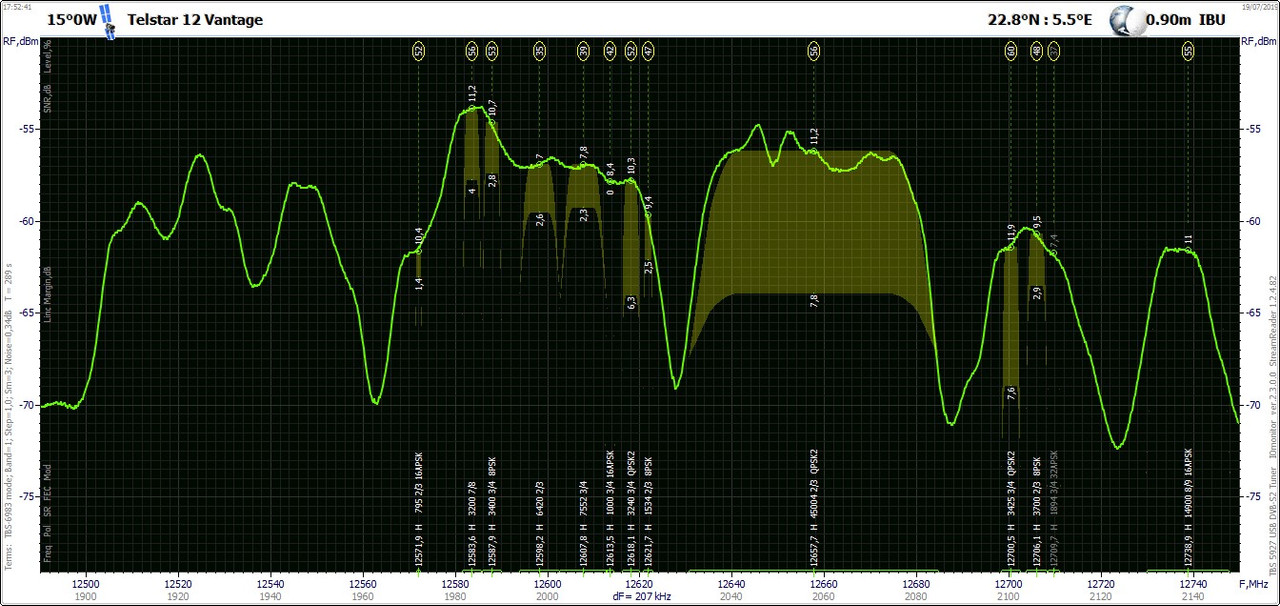The image size is (1280, 606).
Task: Click frequency tick 12500 on the axis
Action: (x=86, y=582)
